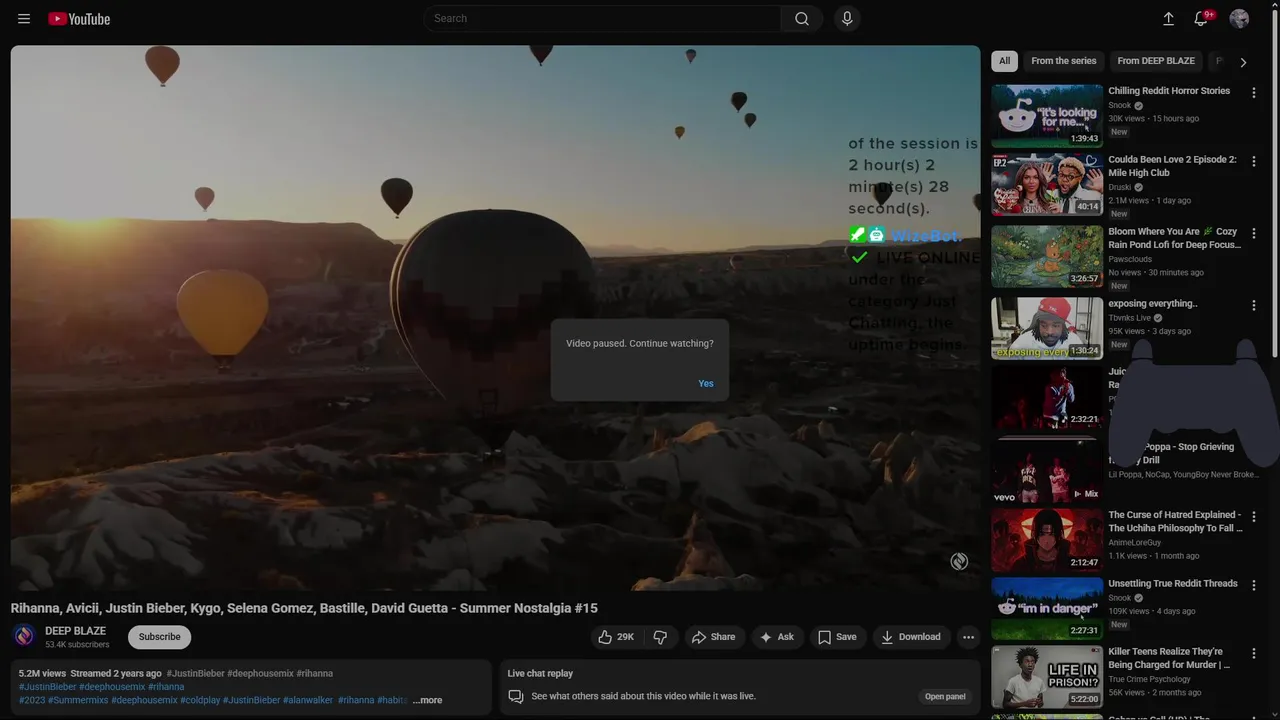The height and width of the screenshot is (720, 1280).
Task: Open Uchiha Philosophy video title
Action: point(1175,521)
